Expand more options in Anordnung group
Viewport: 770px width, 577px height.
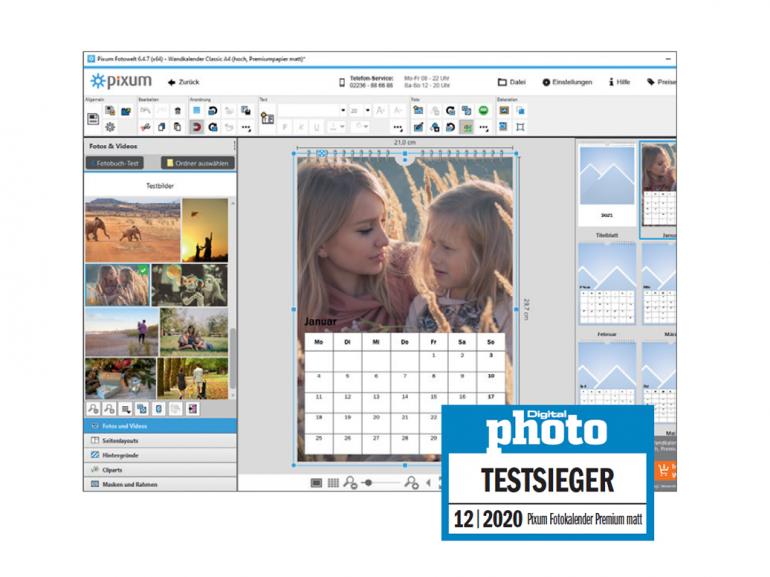pos(246,128)
